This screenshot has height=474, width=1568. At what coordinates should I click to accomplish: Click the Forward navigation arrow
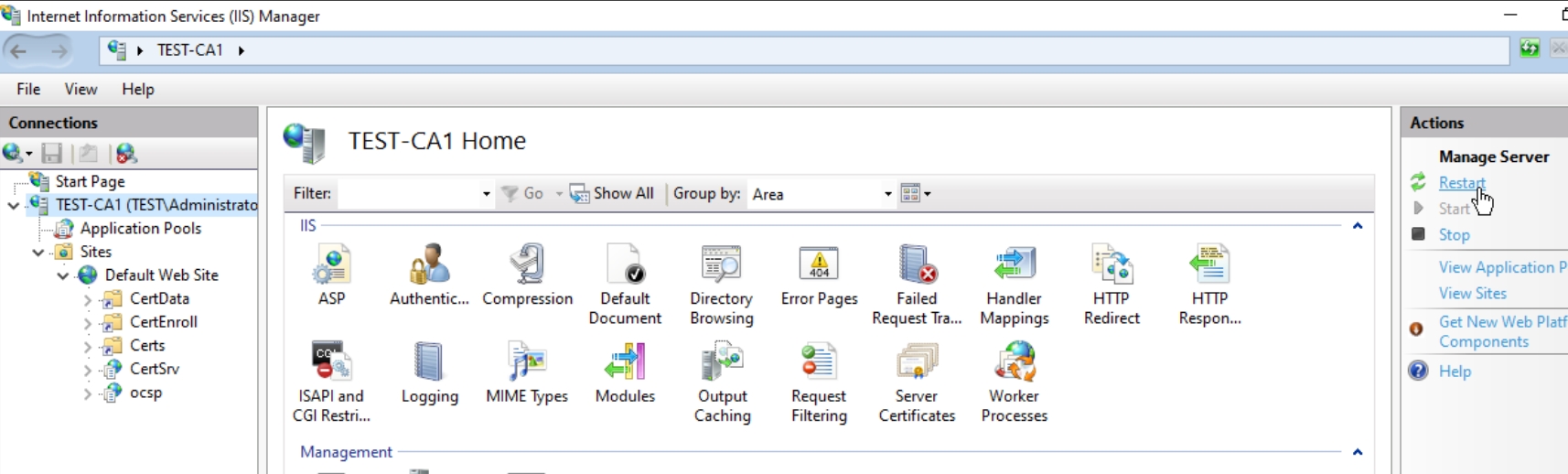(59, 50)
